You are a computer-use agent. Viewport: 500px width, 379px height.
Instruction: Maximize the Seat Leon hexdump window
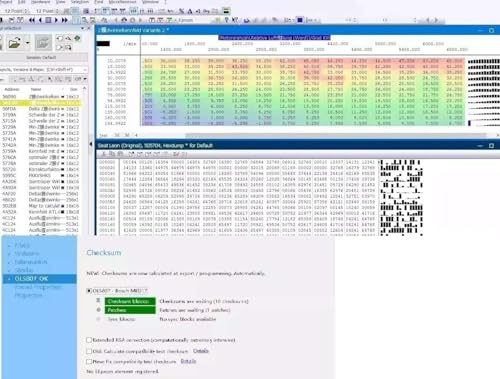(x=491, y=146)
